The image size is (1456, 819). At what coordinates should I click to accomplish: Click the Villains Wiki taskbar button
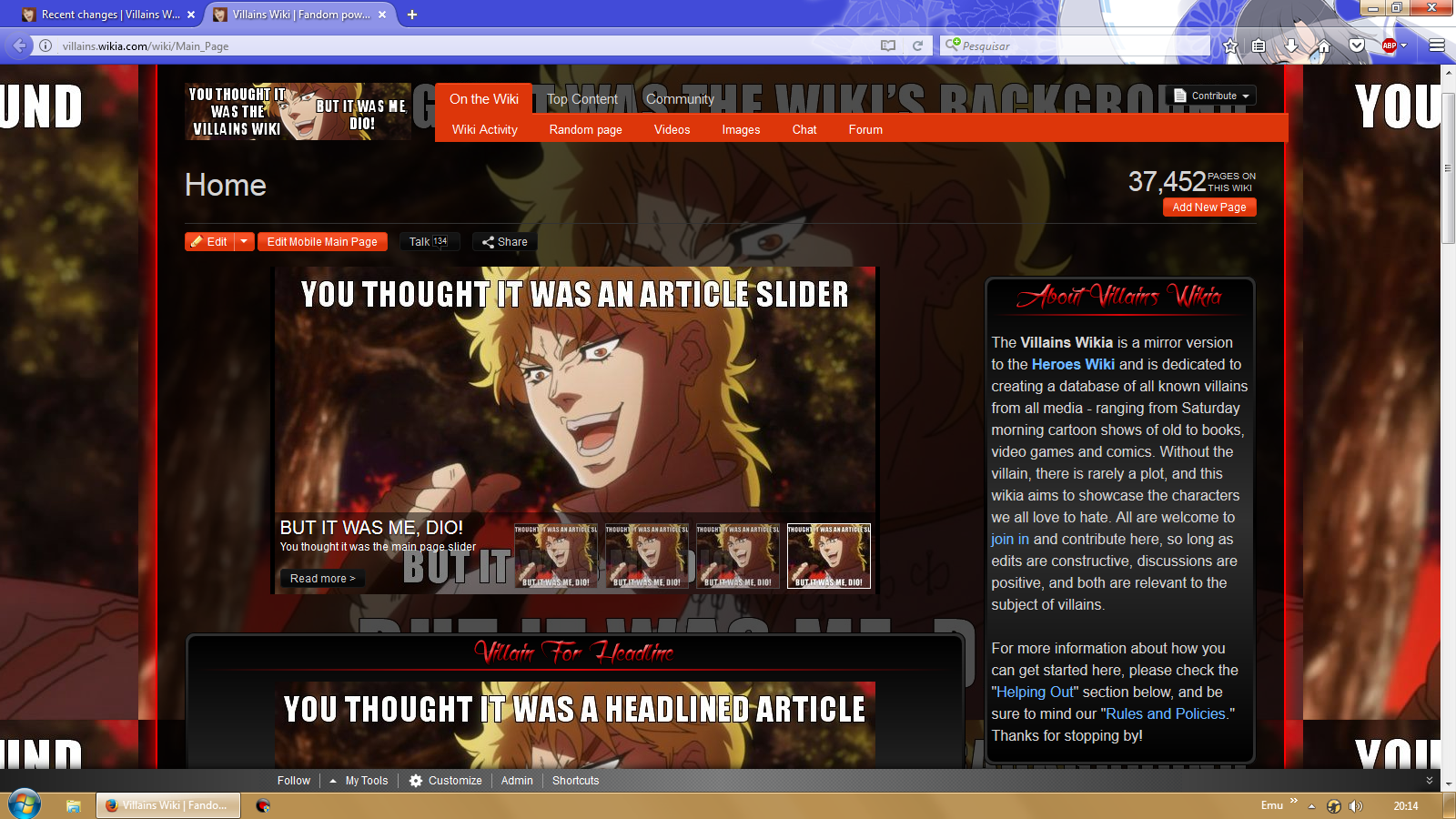pyautogui.click(x=168, y=805)
